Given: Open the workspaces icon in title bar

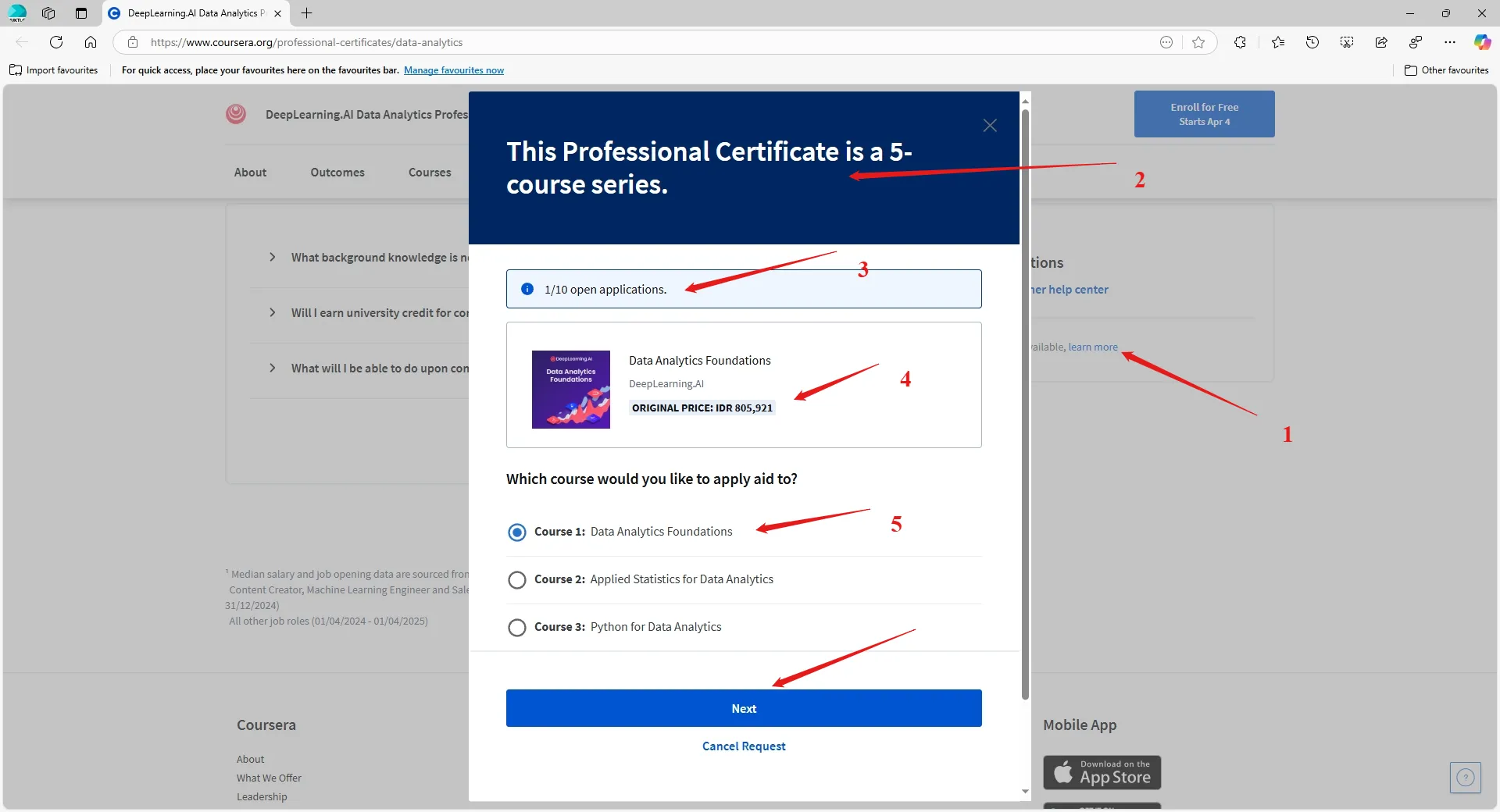Looking at the screenshot, I should tap(48, 13).
